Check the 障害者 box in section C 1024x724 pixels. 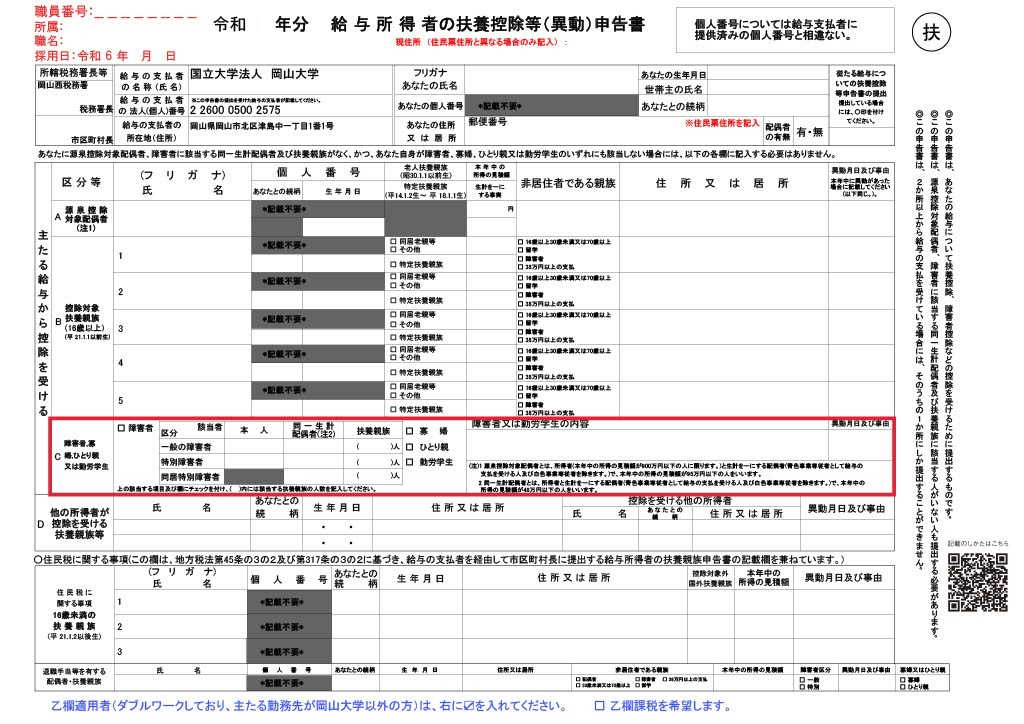(121, 429)
